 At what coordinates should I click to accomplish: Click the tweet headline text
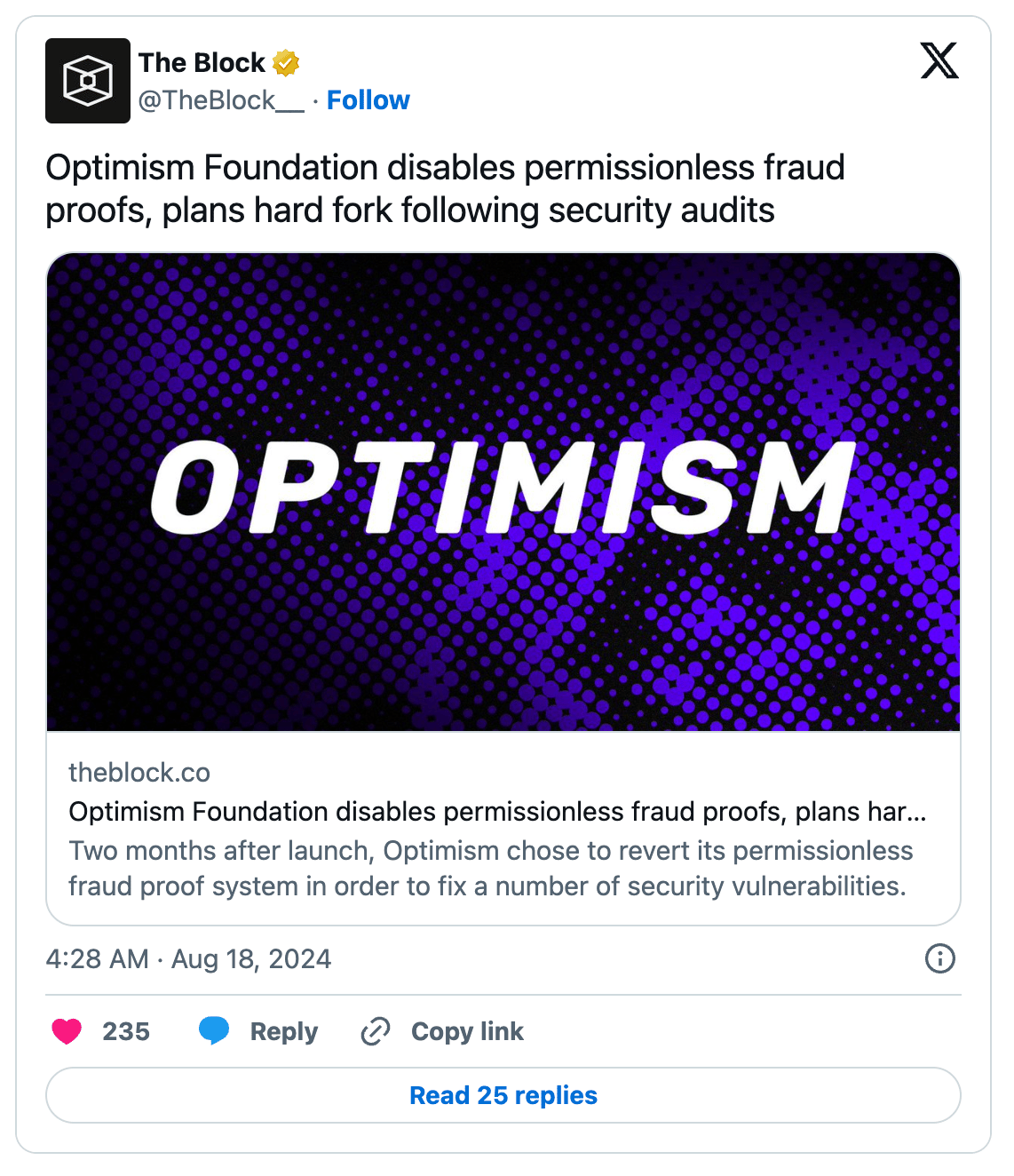[x=445, y=189]
